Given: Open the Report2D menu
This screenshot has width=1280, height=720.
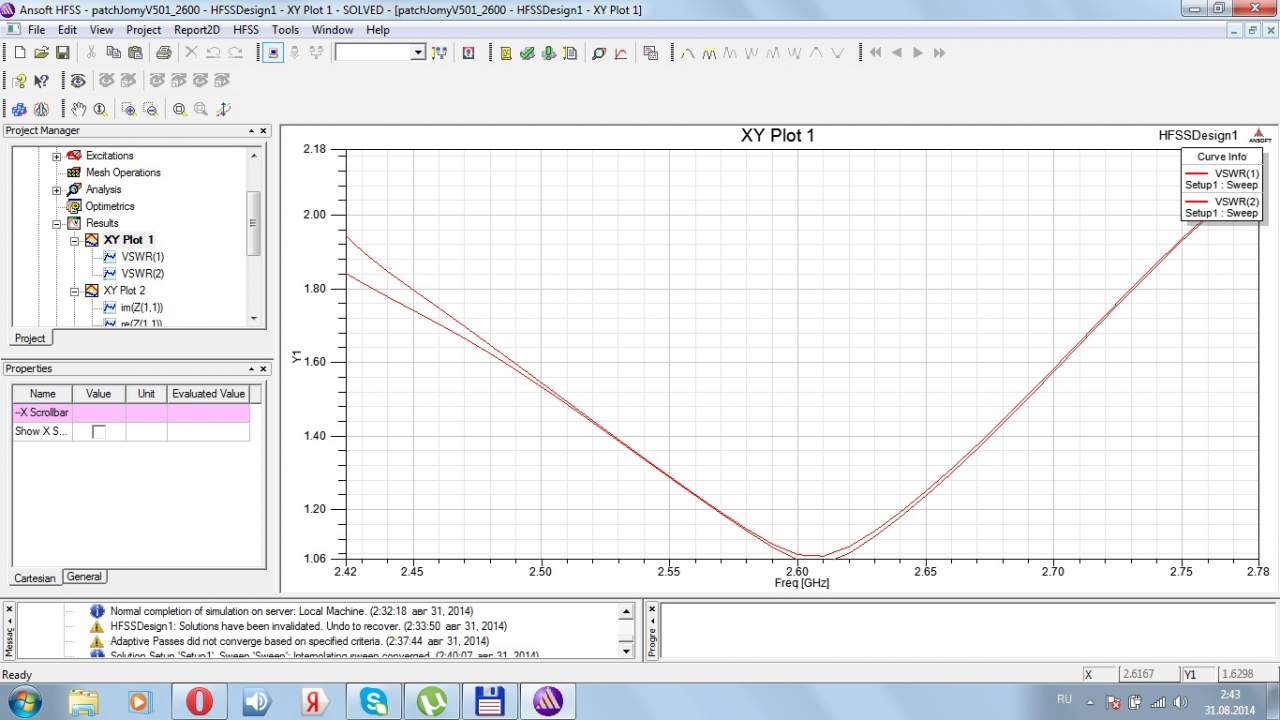Looking at the screenshot, I should pos(196,30).
